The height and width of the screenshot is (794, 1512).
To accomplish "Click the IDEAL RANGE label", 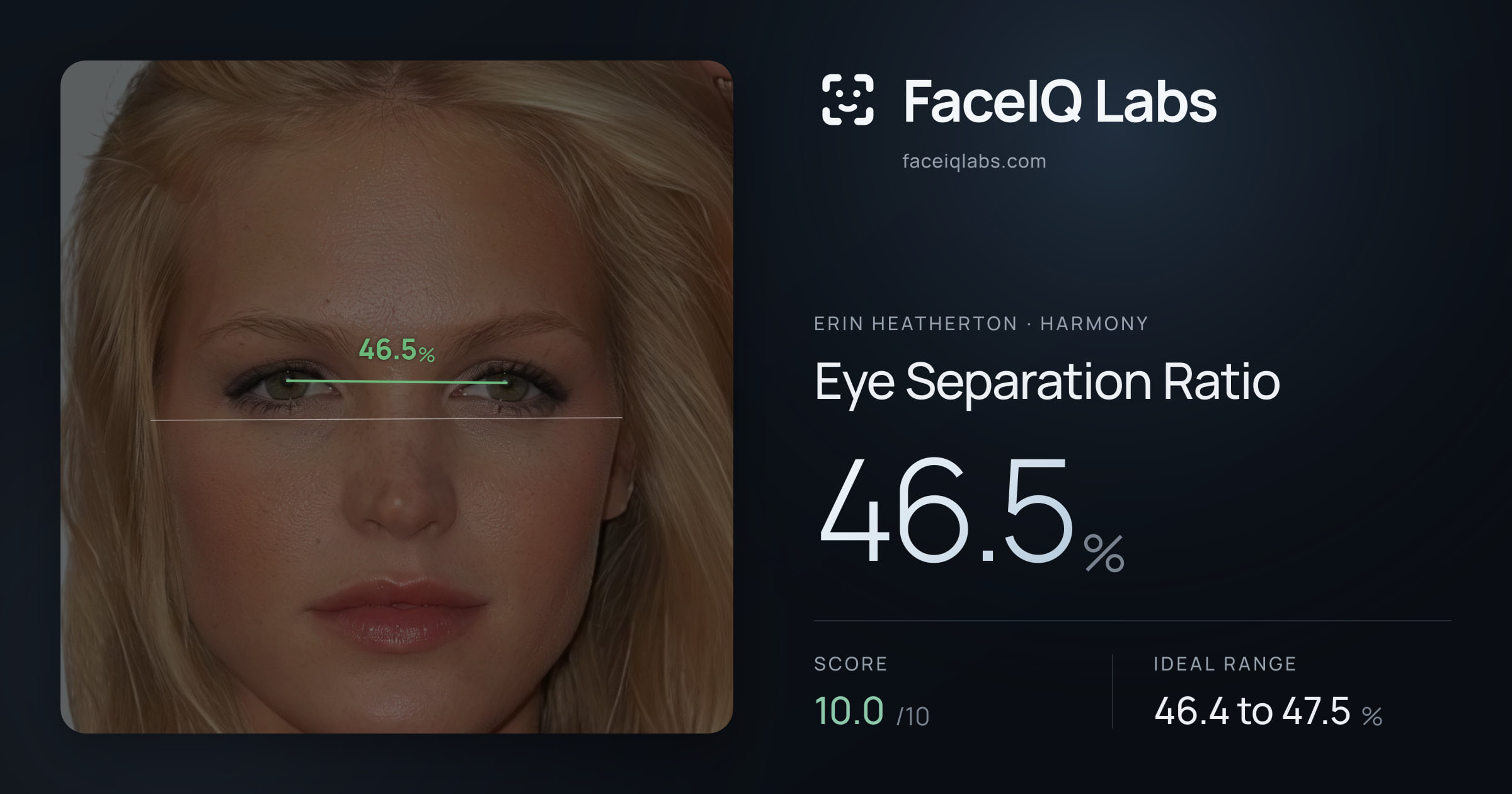I will coord(1225,664).
